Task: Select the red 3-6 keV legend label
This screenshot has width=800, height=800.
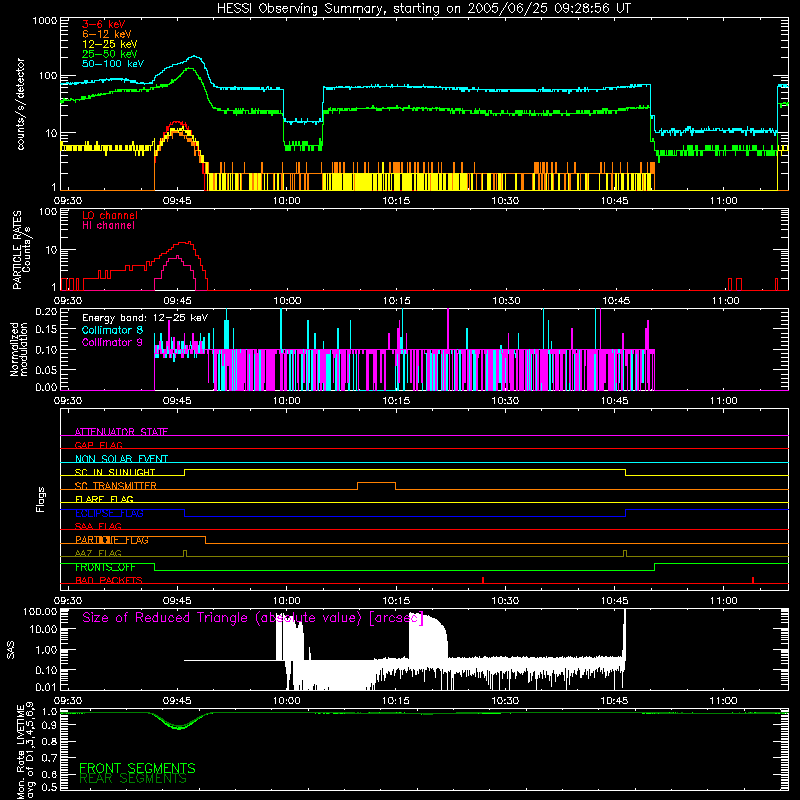Action: pyautogui.click(x=103, y=24)
